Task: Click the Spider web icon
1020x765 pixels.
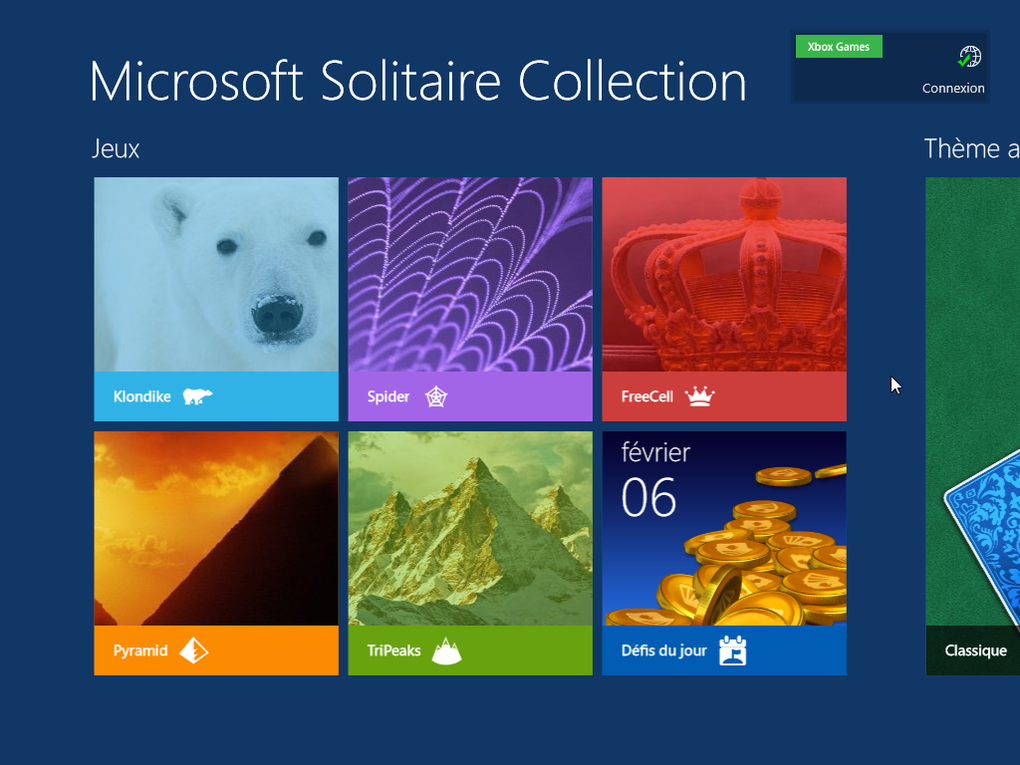Action: tap(436, 396)
